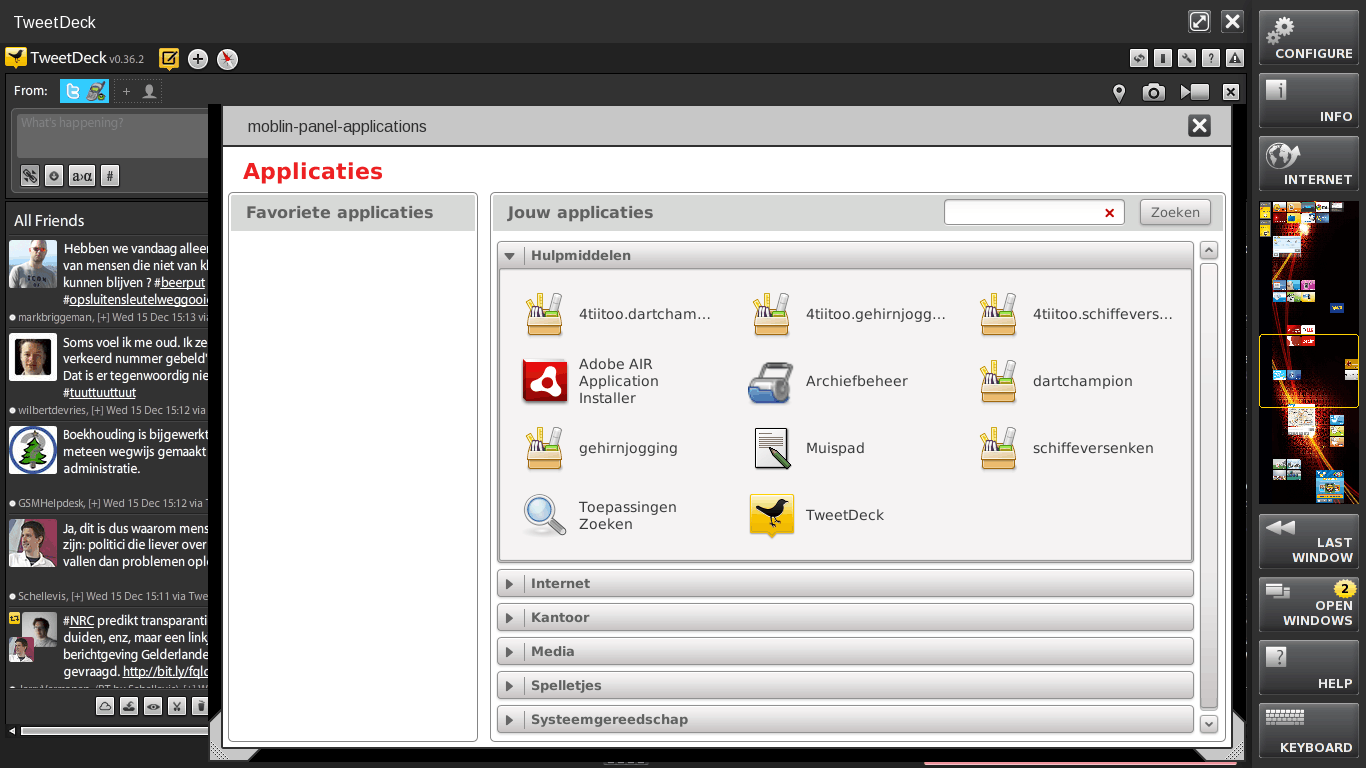Open the INFO panel
This screenshot has height=768, width=1366.
click(1309, 101)
